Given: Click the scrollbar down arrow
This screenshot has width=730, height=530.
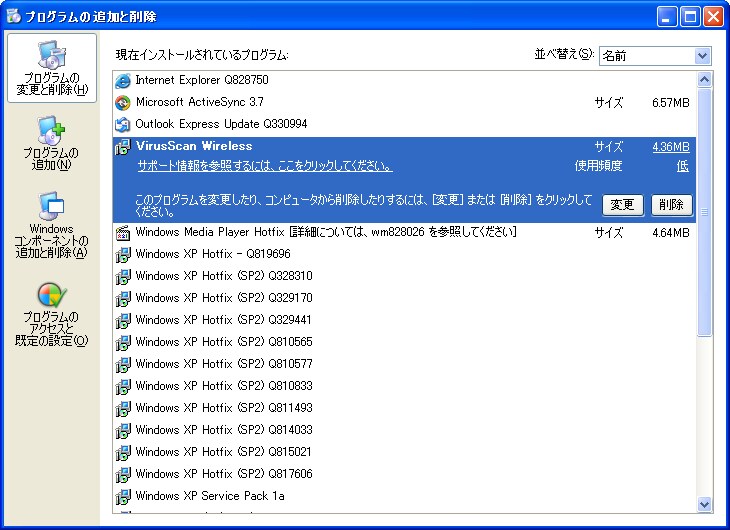Looking at the screenshot, I should point(704,504).
